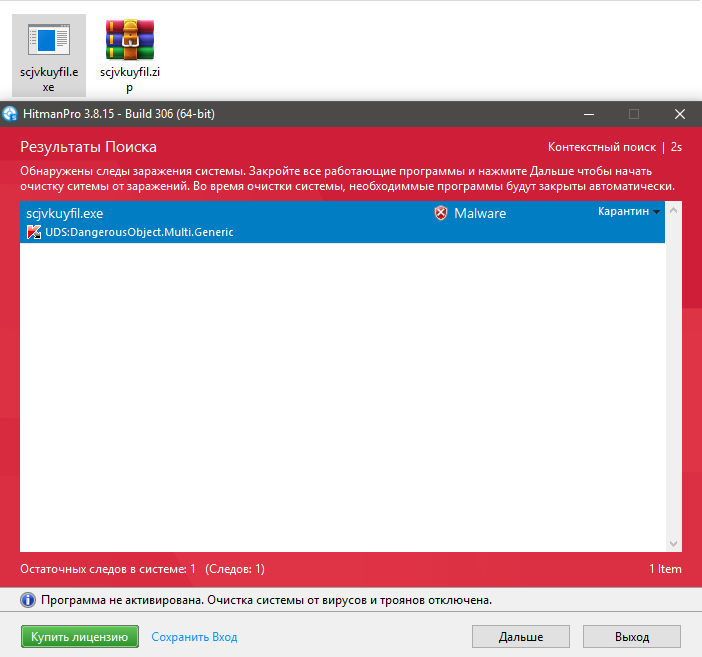702x657 pixels.
Task: Click the results list scroll-up arrow
Action: (673, 210)
